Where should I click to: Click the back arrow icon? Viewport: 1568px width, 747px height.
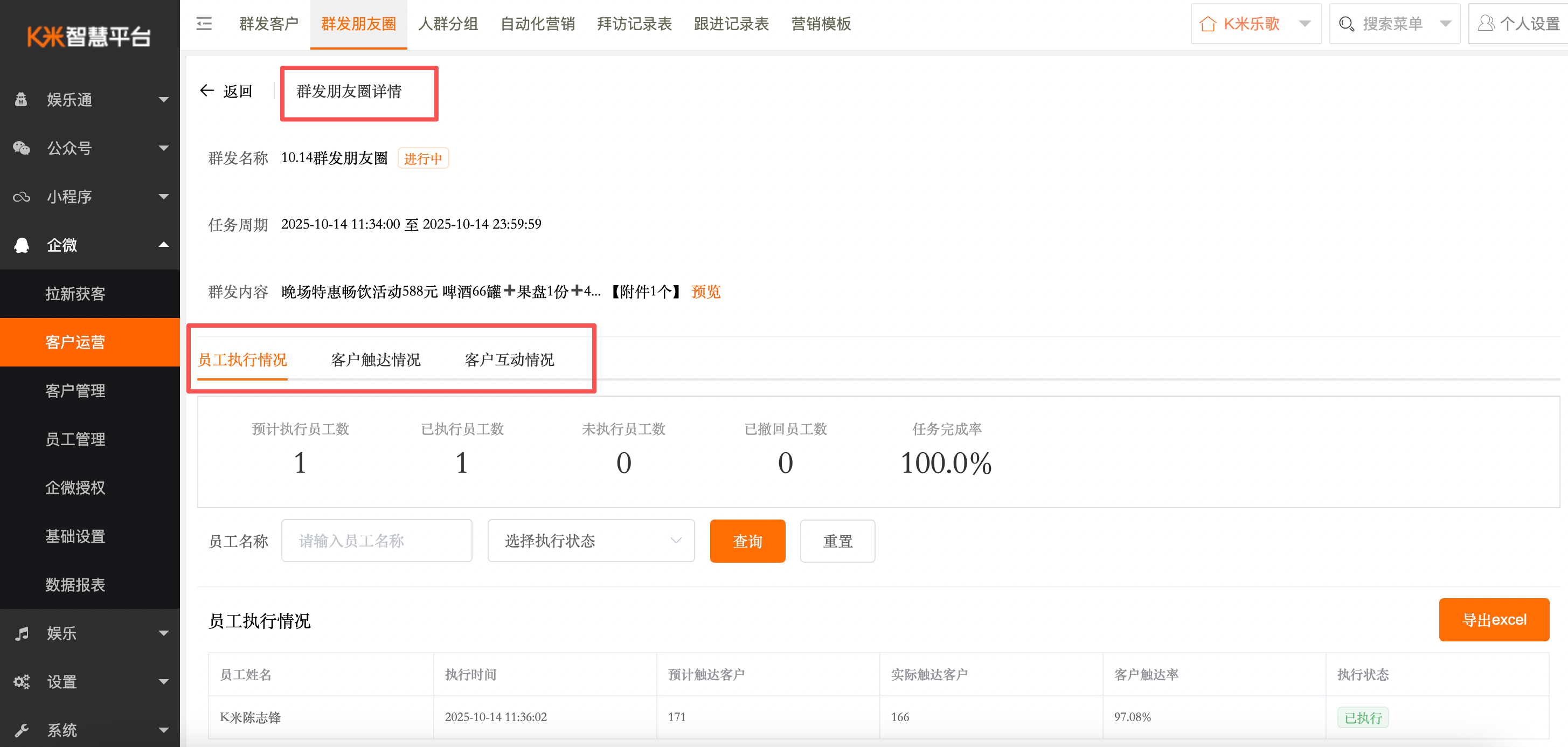[207, 91]
